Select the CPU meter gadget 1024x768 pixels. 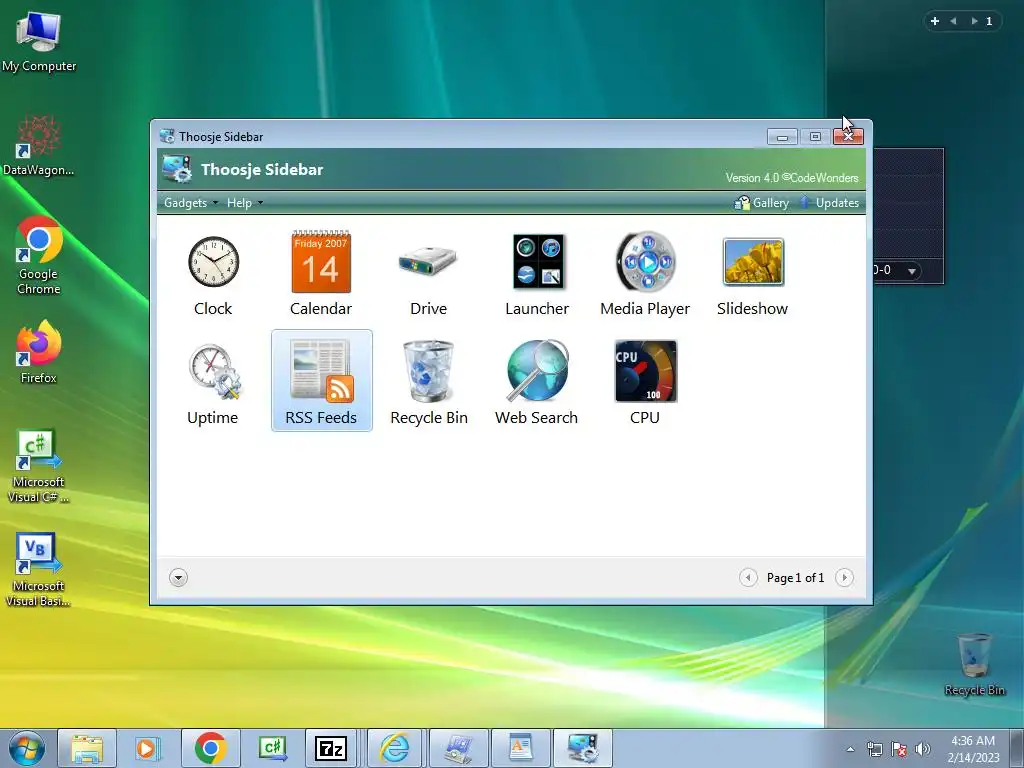(645, 382)
